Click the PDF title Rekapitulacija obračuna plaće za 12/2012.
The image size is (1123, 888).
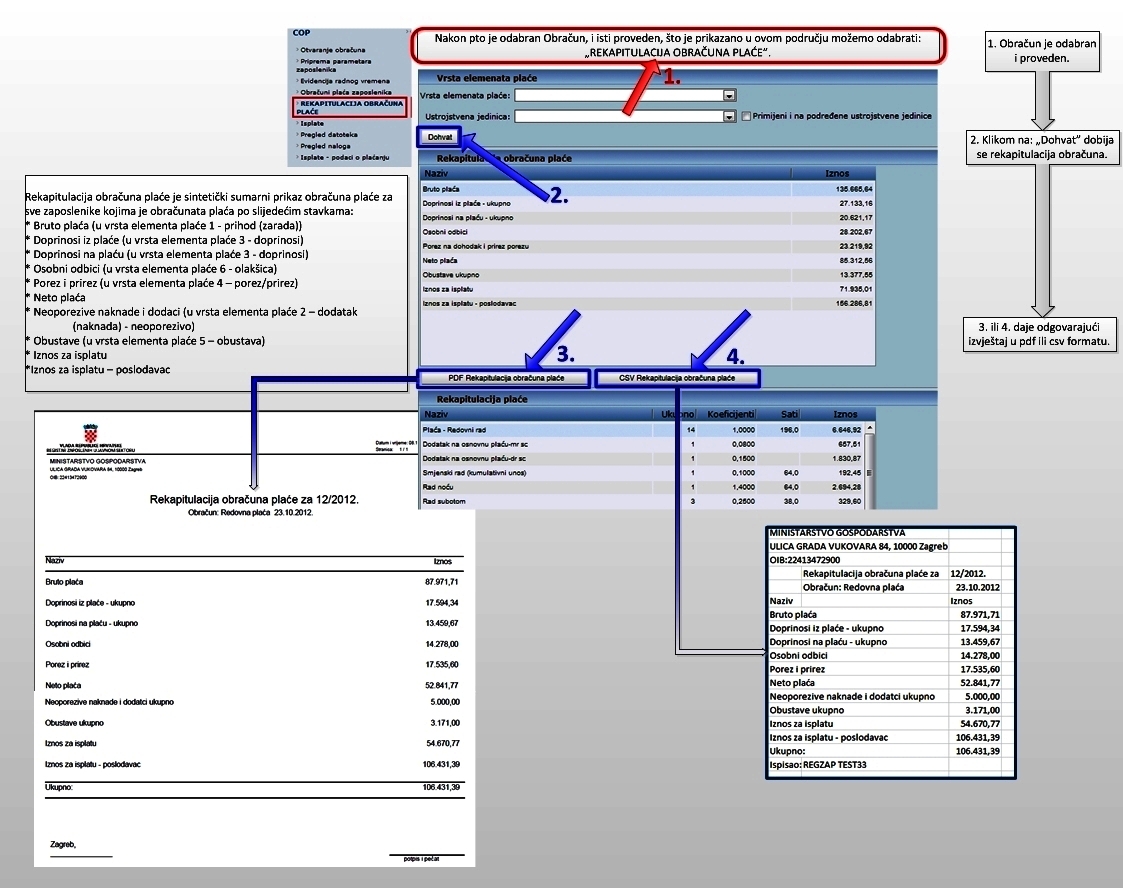tap(254, 500)
